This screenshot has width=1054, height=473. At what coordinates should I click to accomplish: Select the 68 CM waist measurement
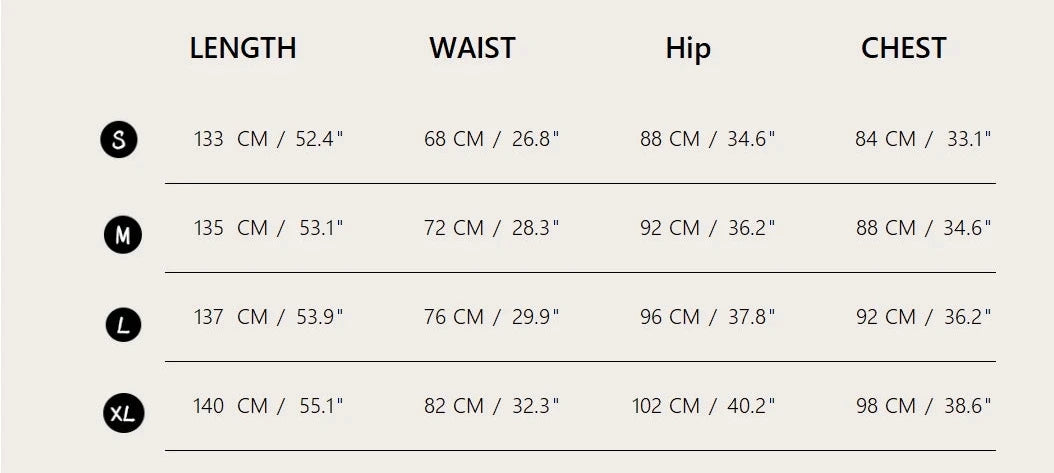(x=491, y=139)
